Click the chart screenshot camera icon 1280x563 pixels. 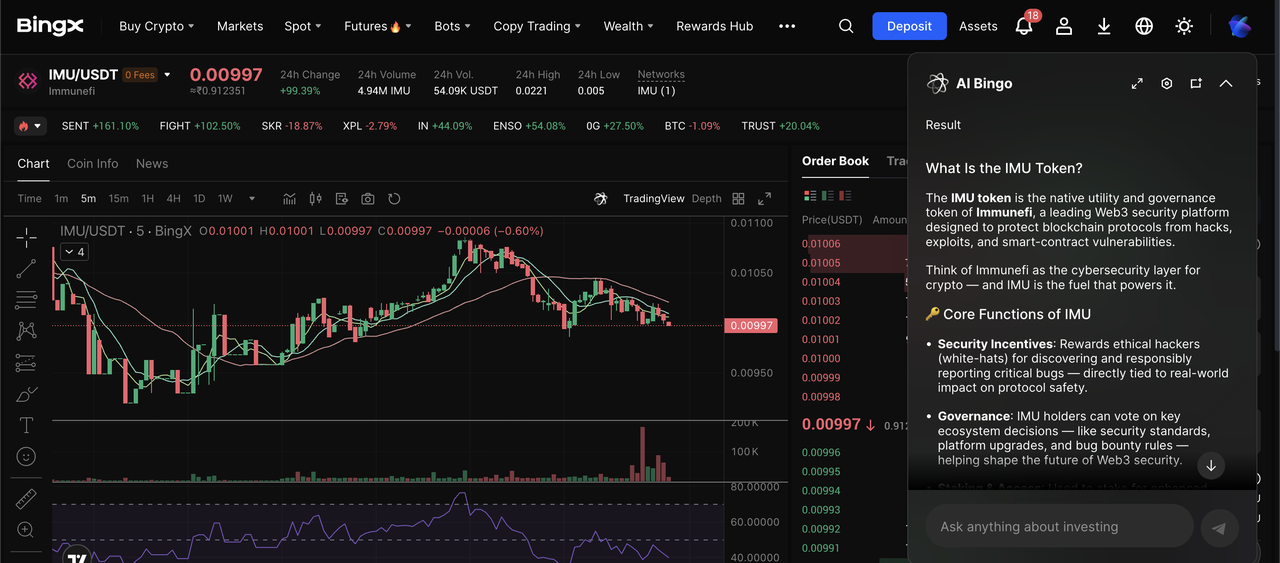click(x=368, y=199)
